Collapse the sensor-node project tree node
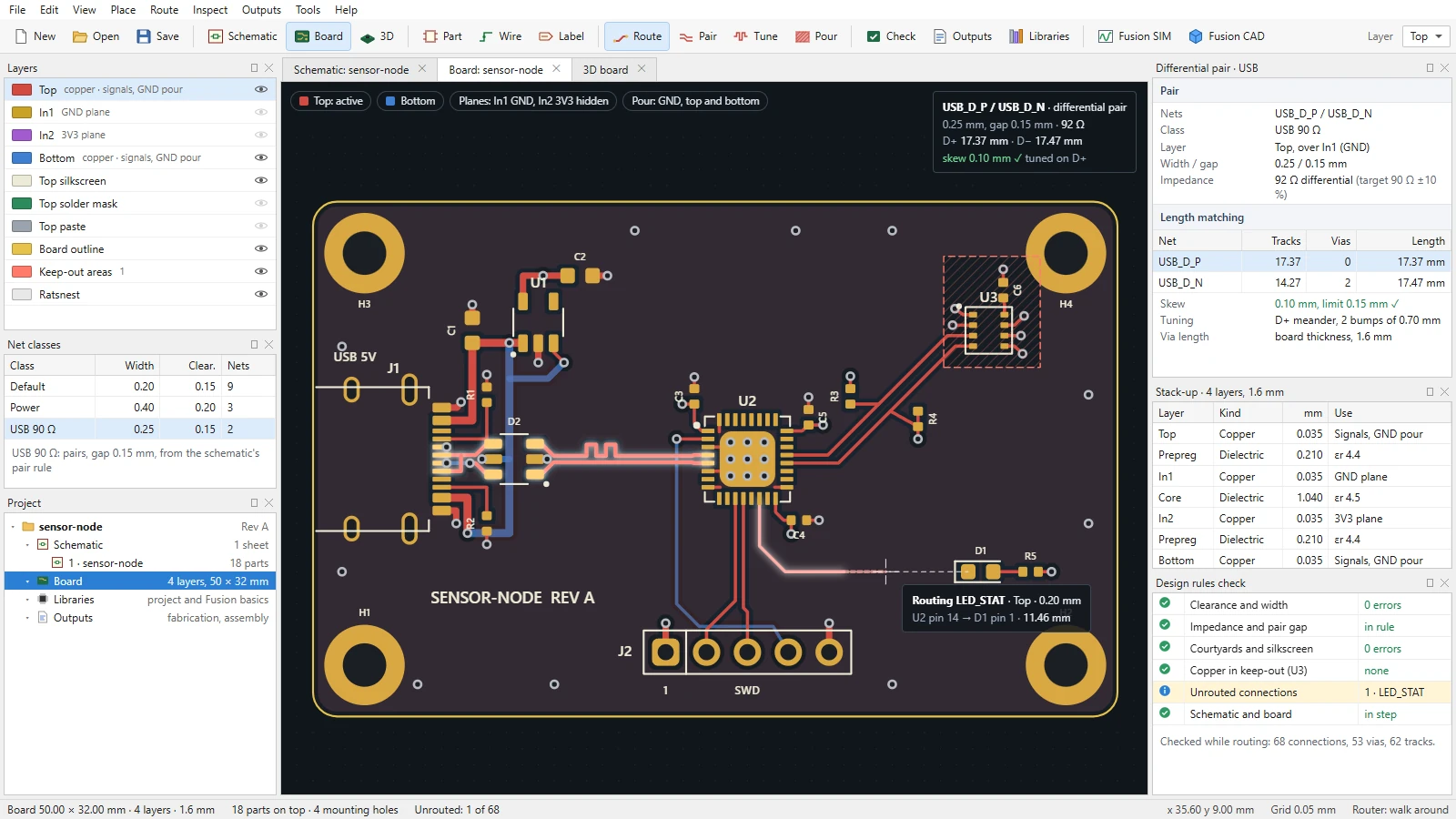The height and width of the screenshot is (819, 1456). 13,527
